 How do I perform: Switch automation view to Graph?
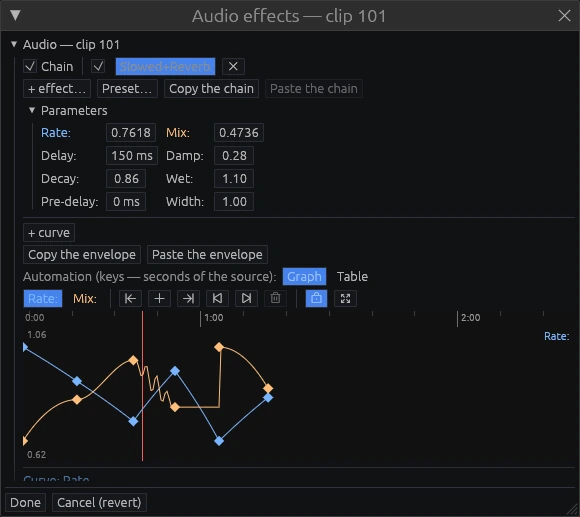coord(304,277)
